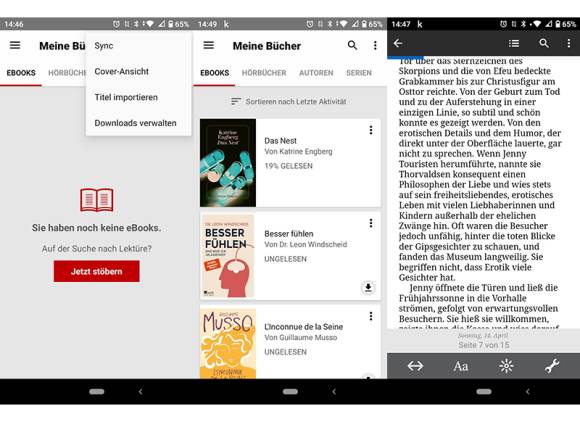The image size is (580, 435).
Task: Open Sortieren nach Letzte Aktivität sorting
Action: pyautogui.click(x=289, y=101)
